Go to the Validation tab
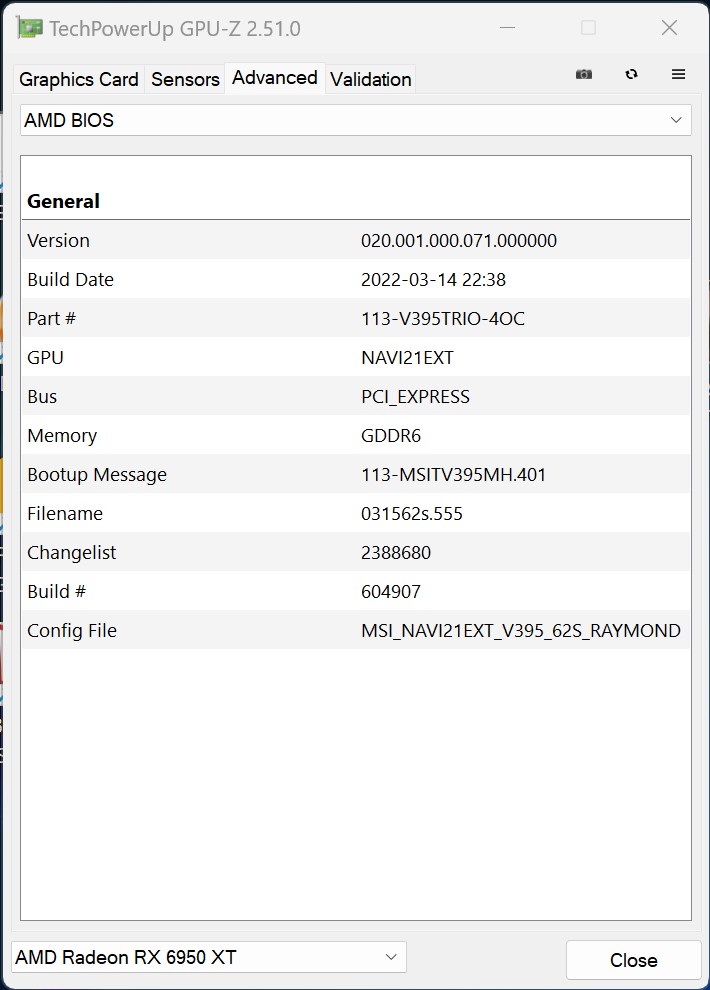Screen dimensions: 710x990 click(x=370, y=79)
